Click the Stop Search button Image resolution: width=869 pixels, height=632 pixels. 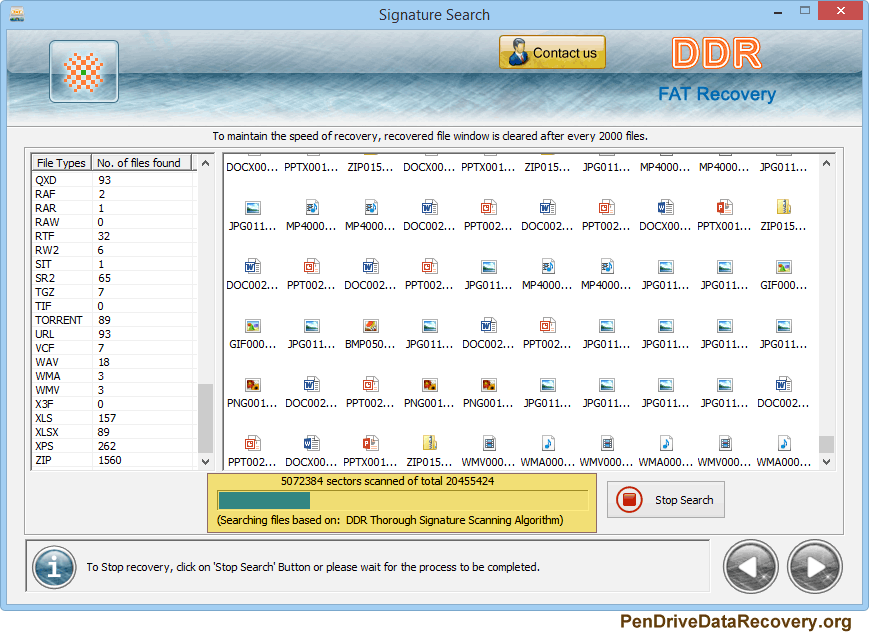666,500
